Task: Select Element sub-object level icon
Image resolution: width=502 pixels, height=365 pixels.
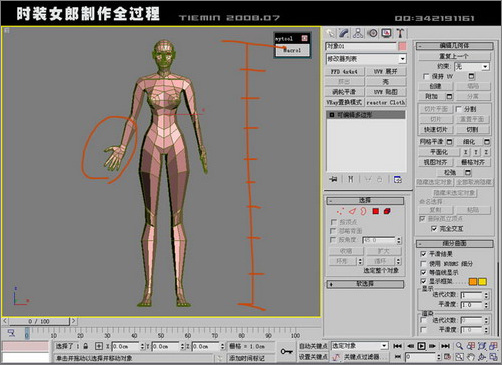Action: pos(387,211)
